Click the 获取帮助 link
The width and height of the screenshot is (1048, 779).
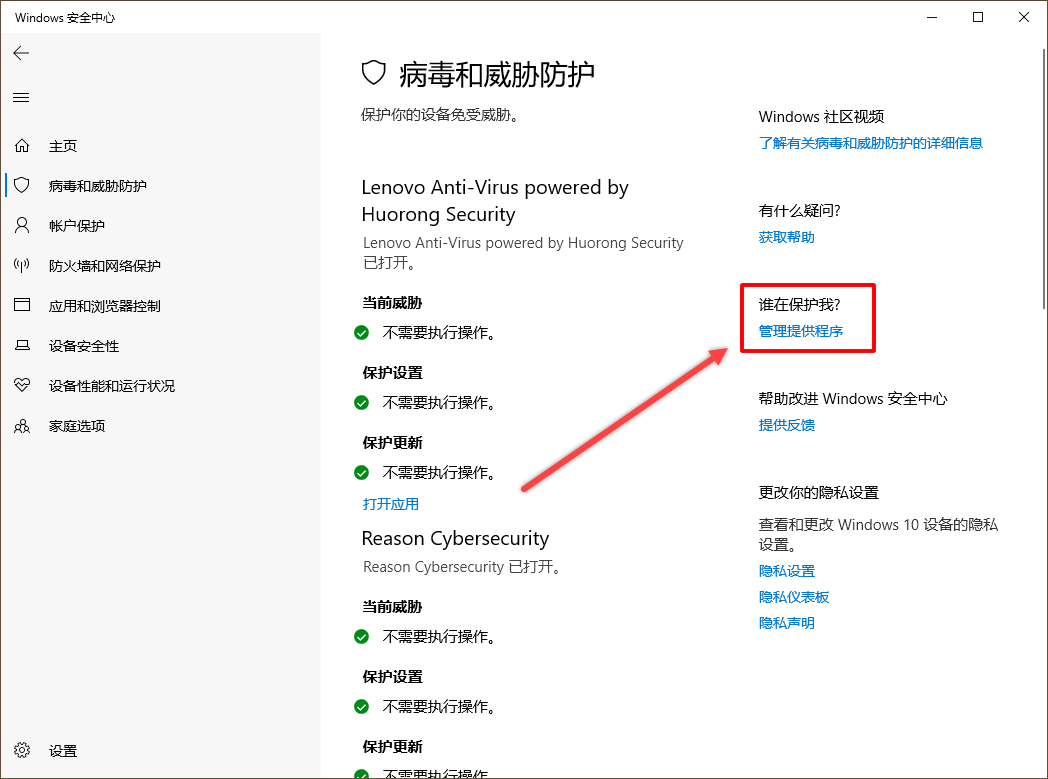pyautogui.click(x=787, y=237)
